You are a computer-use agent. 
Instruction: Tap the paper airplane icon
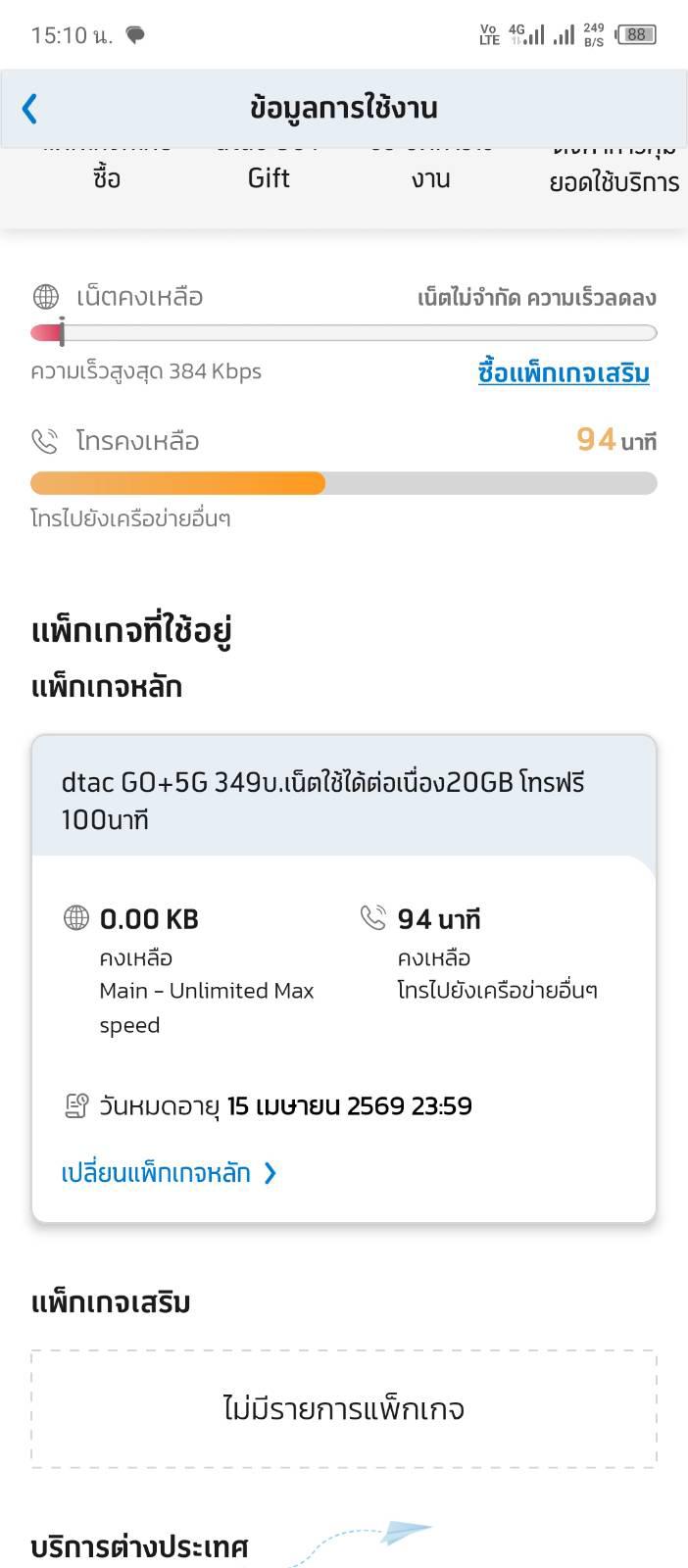coord(406,1532)
